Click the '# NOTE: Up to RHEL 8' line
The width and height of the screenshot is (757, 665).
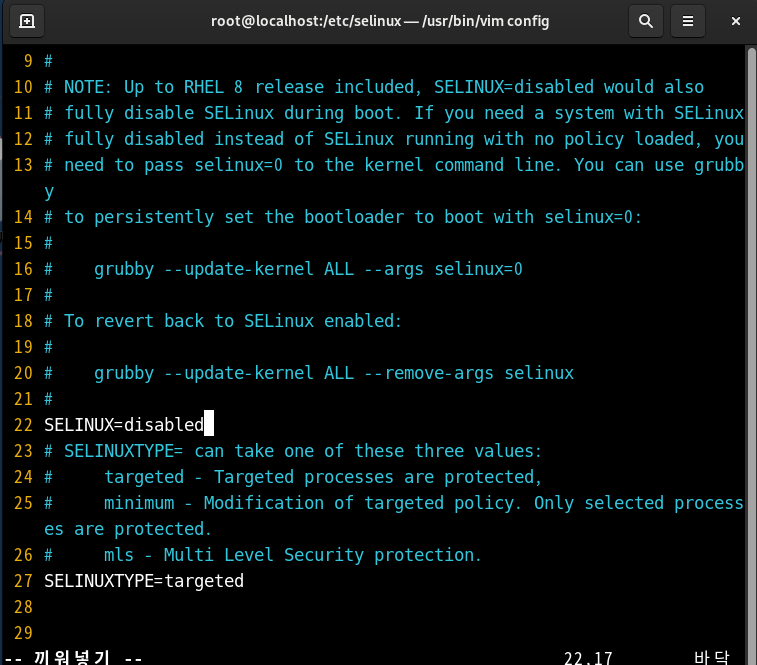pos(374,87)
